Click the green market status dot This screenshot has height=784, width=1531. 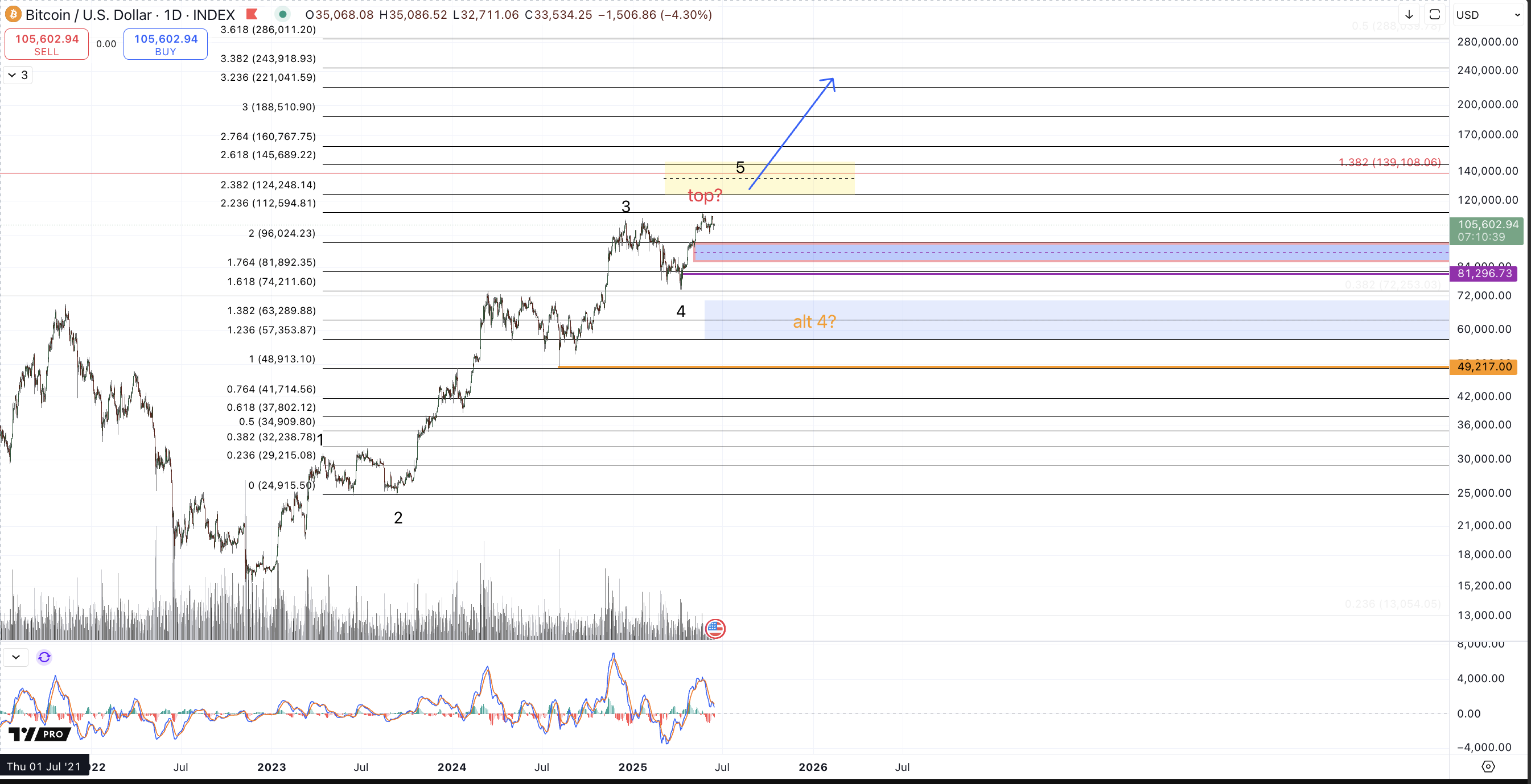[283, 14]
